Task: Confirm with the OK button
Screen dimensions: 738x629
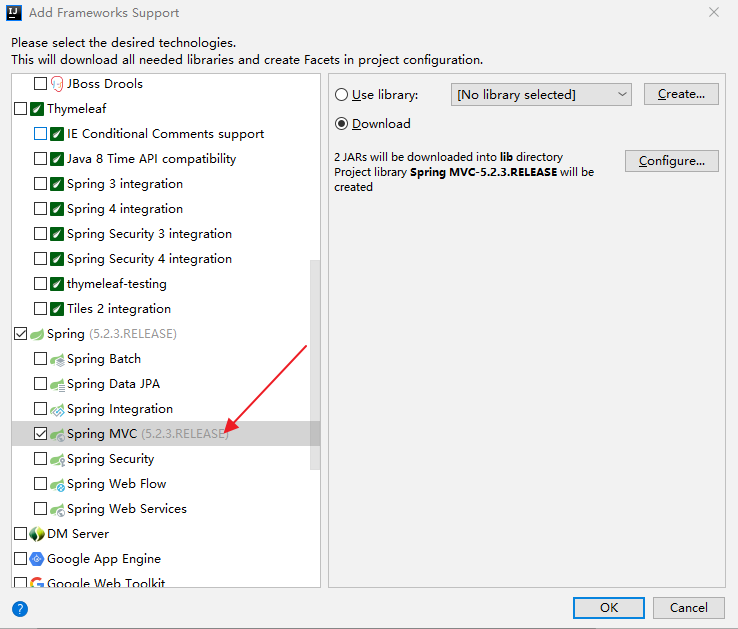Action: click(609, 608)
